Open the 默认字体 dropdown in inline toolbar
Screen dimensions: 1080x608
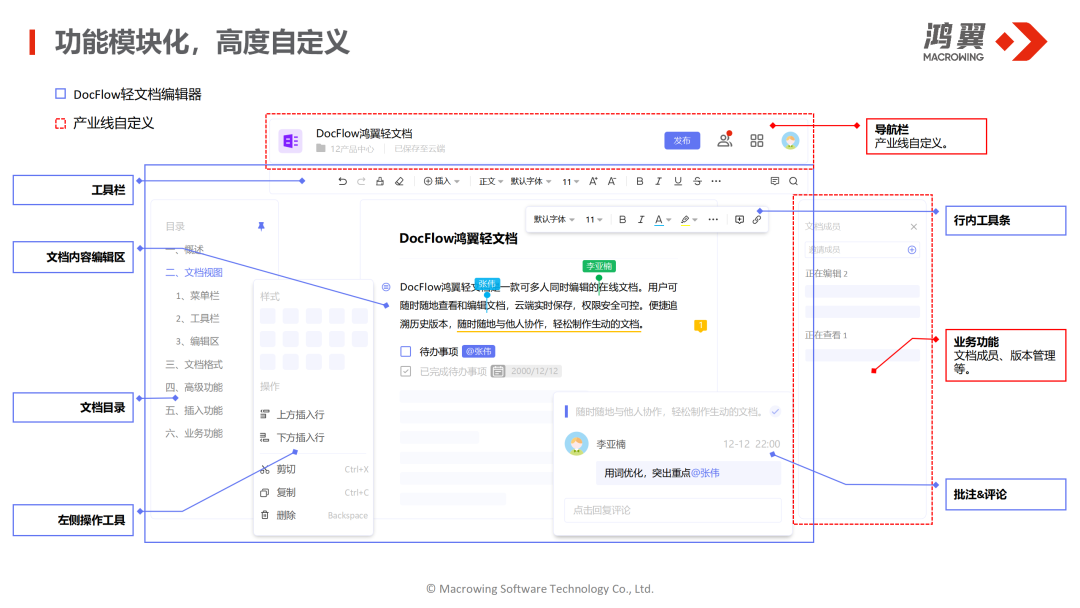554,220
